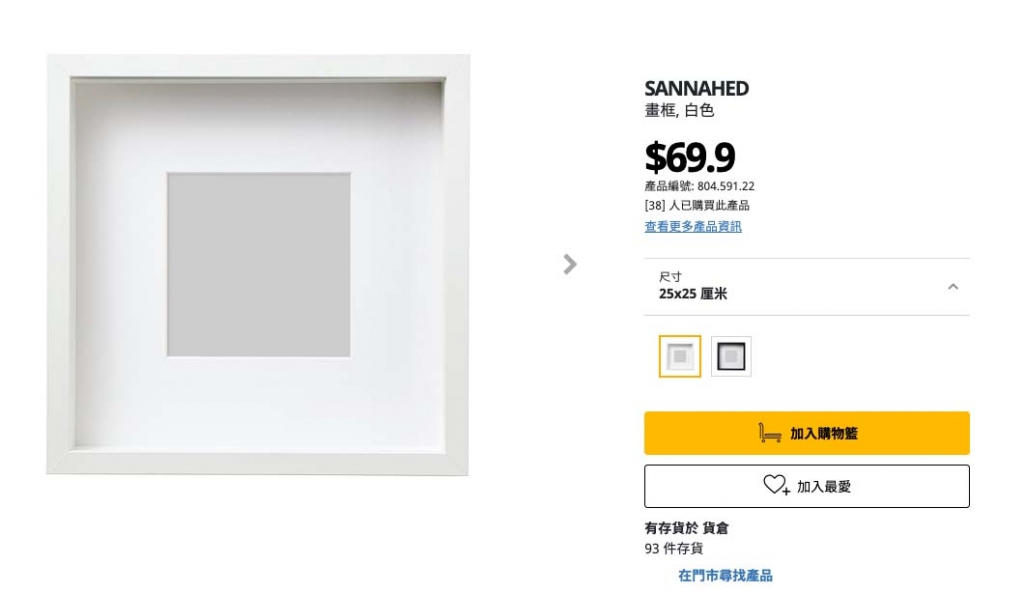Click the product number 804.591.22
This screenshot has width=1024, height=593.
[726, 186]
